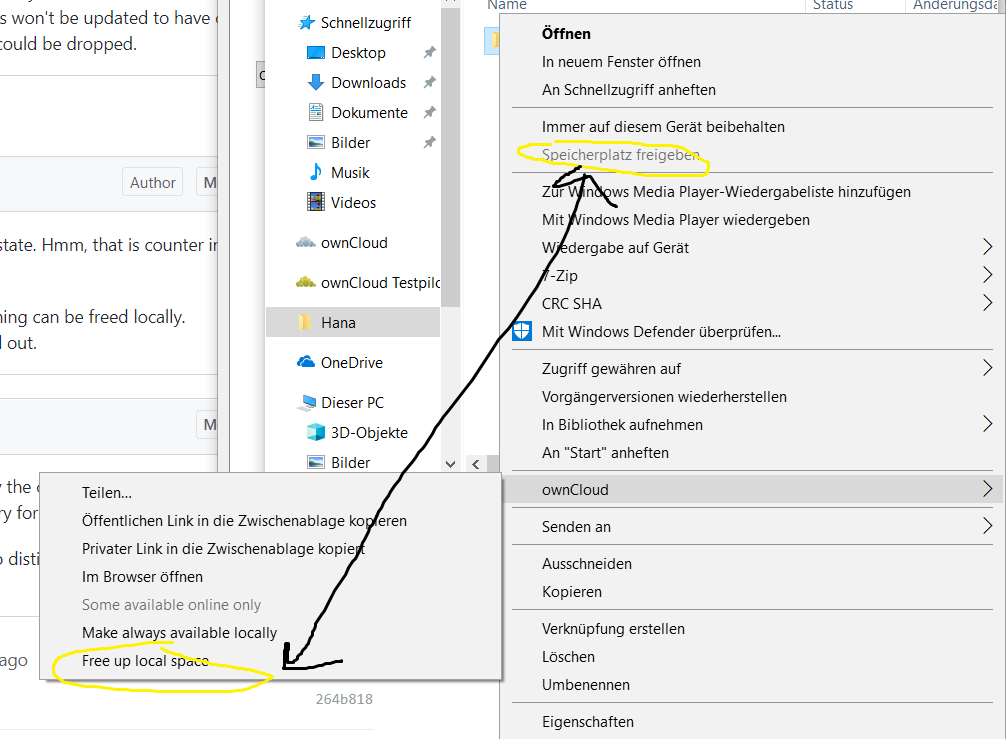Click the Windows Defender shield icon
Image resolution: width=1006 pixels, height=739 pixels.
(521, 331)
